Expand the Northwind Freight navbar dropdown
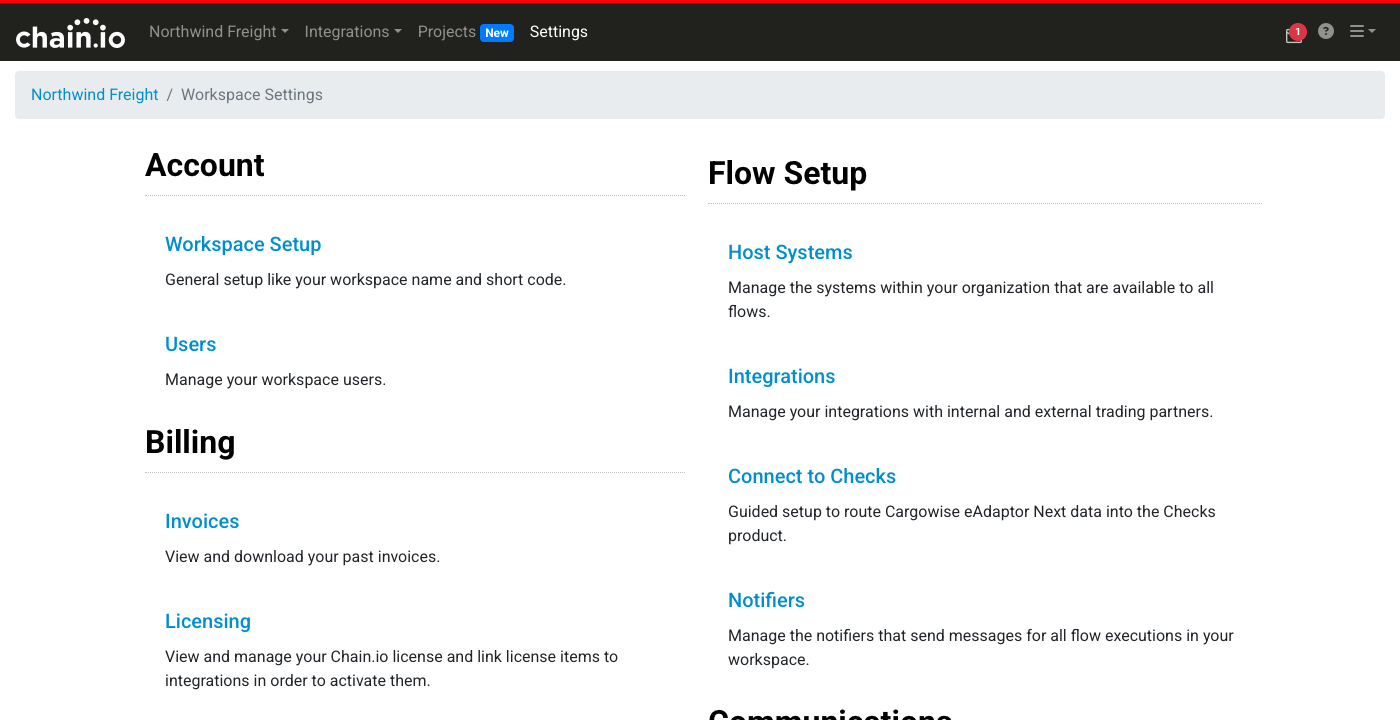 [x=218, y=32]
